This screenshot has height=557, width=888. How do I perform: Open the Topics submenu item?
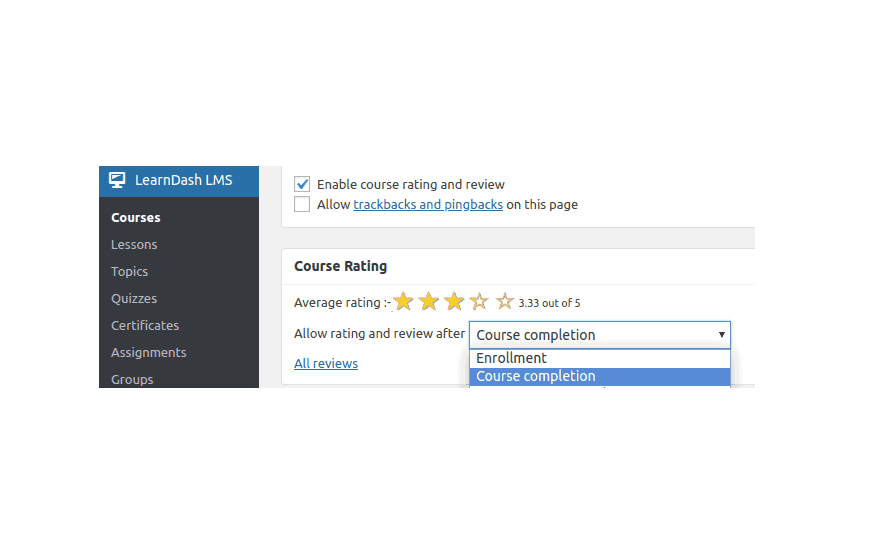(x=130, y=272)
